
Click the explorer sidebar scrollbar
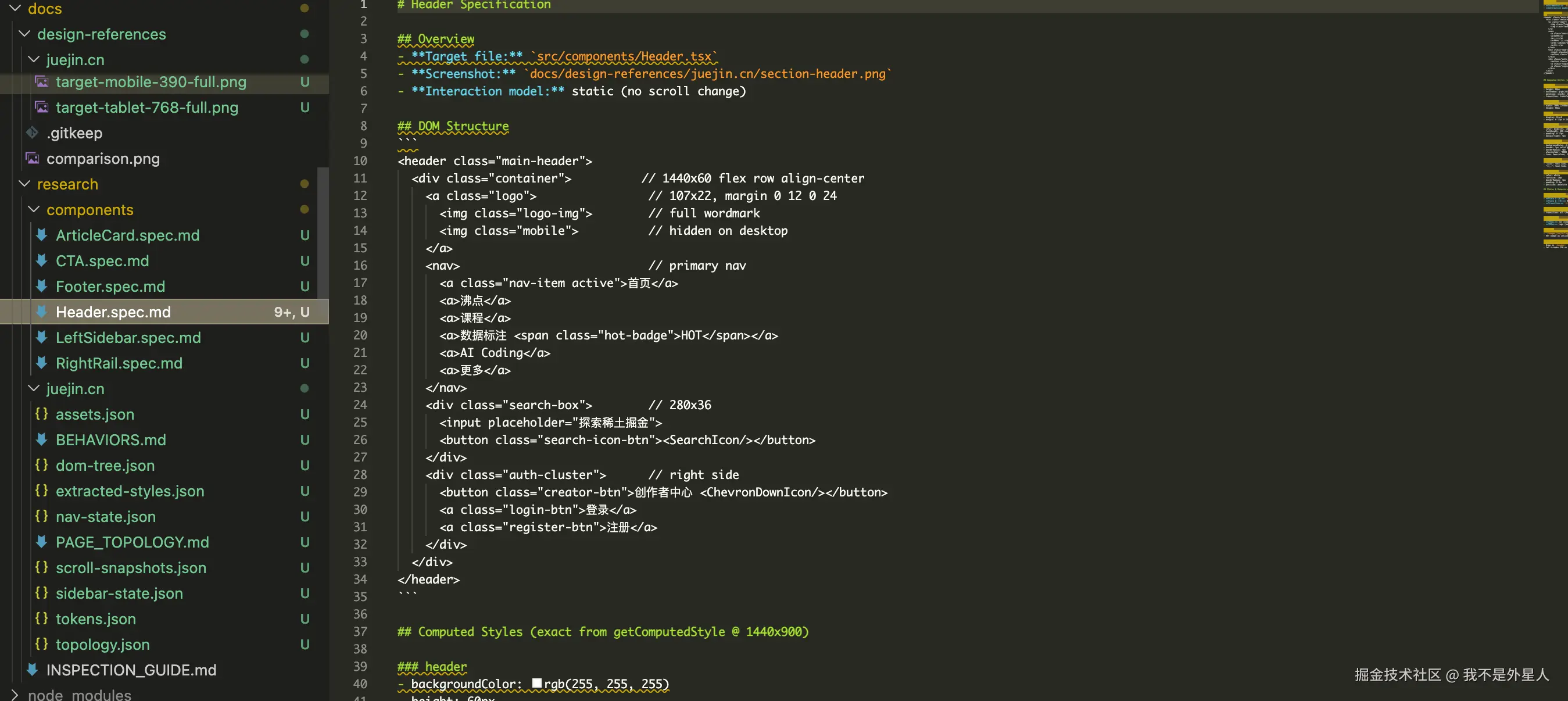323,233
